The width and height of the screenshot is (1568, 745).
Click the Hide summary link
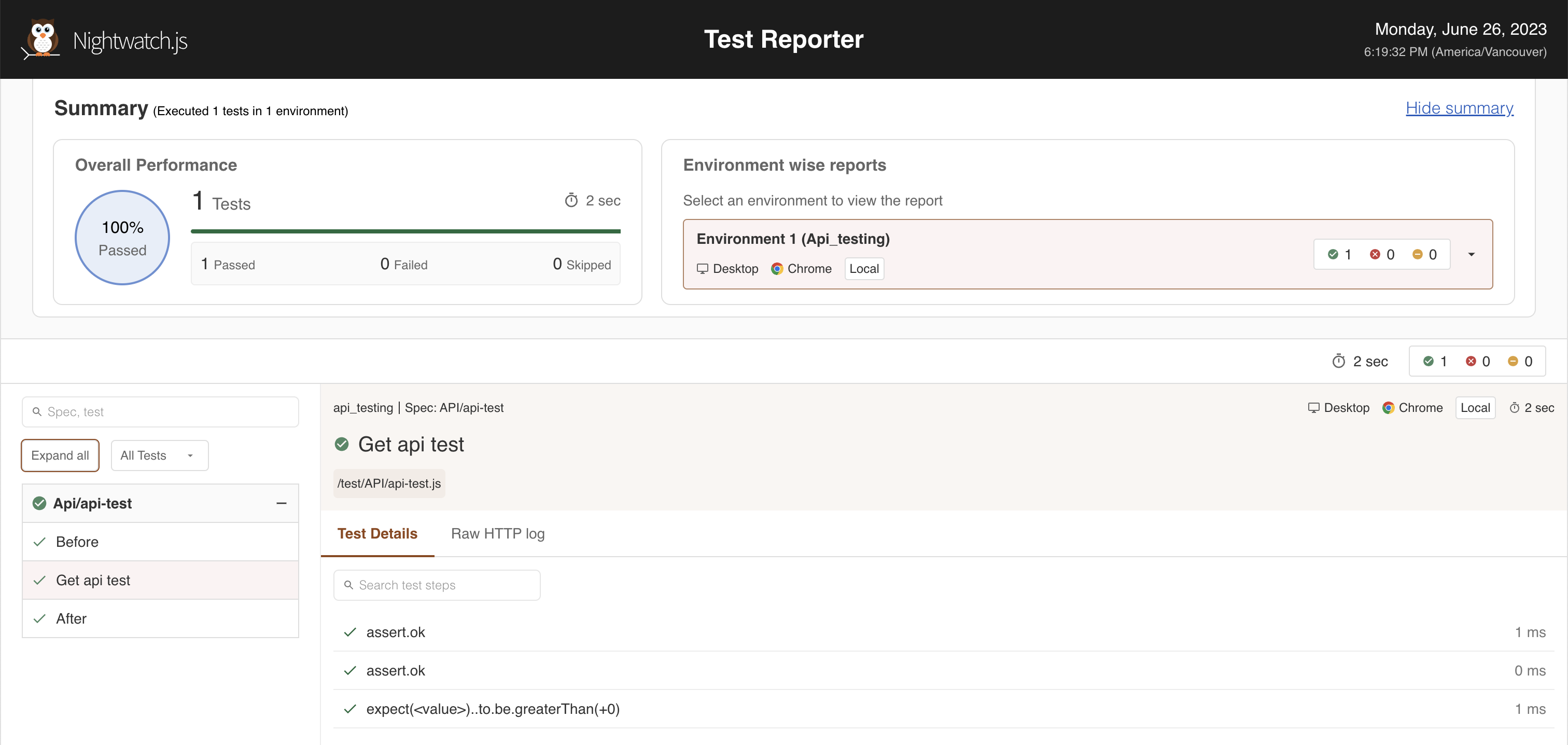click(1459, 108)
